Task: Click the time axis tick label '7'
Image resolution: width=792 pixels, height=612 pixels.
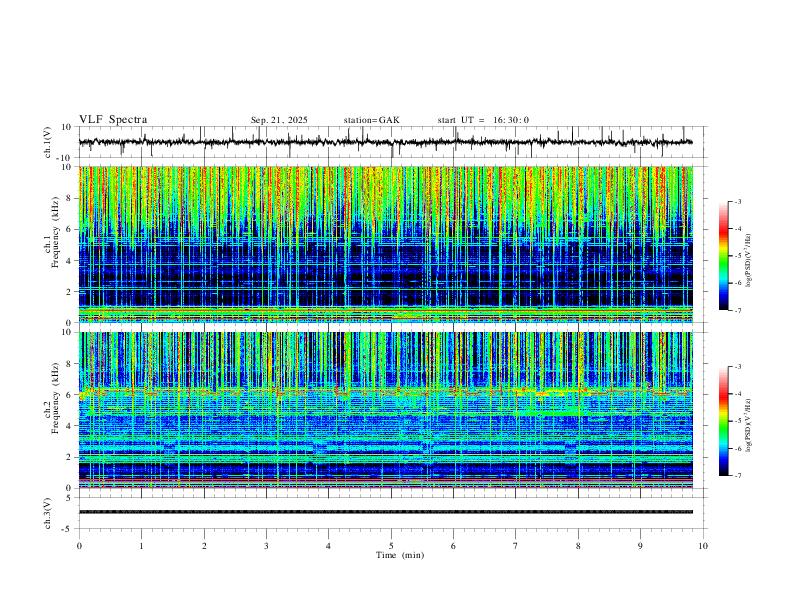Action: coord(516,546)
